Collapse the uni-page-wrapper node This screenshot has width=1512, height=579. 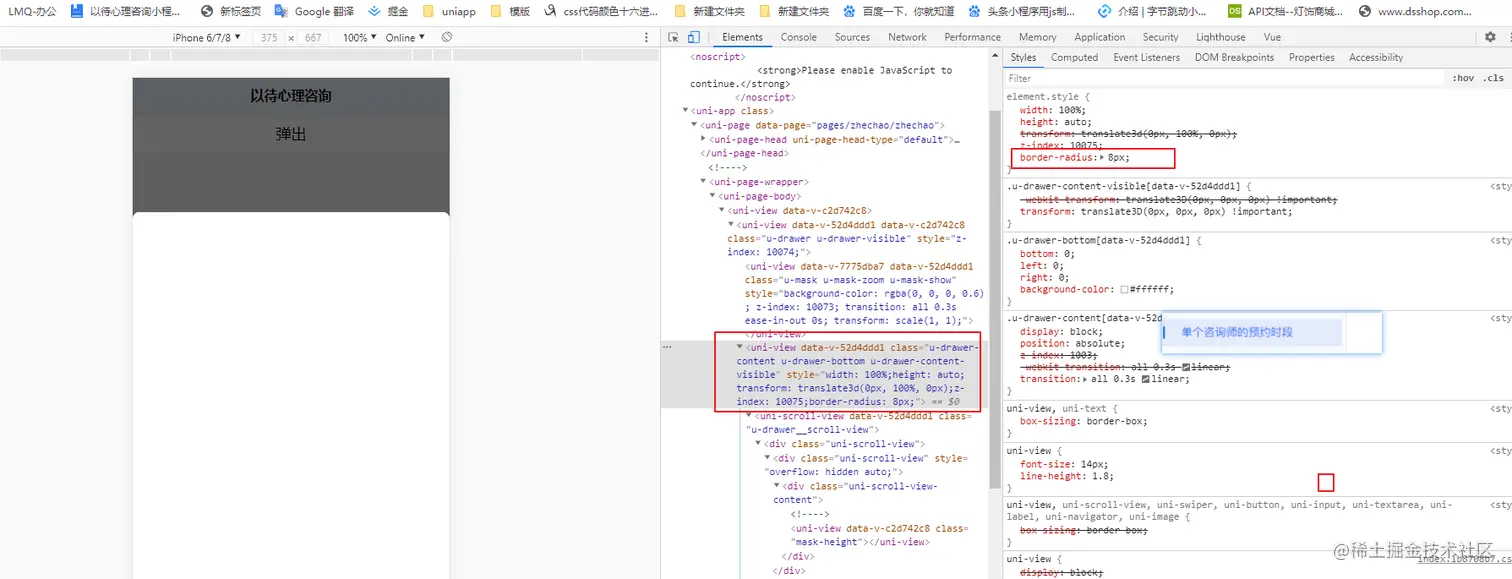[704, 182]
